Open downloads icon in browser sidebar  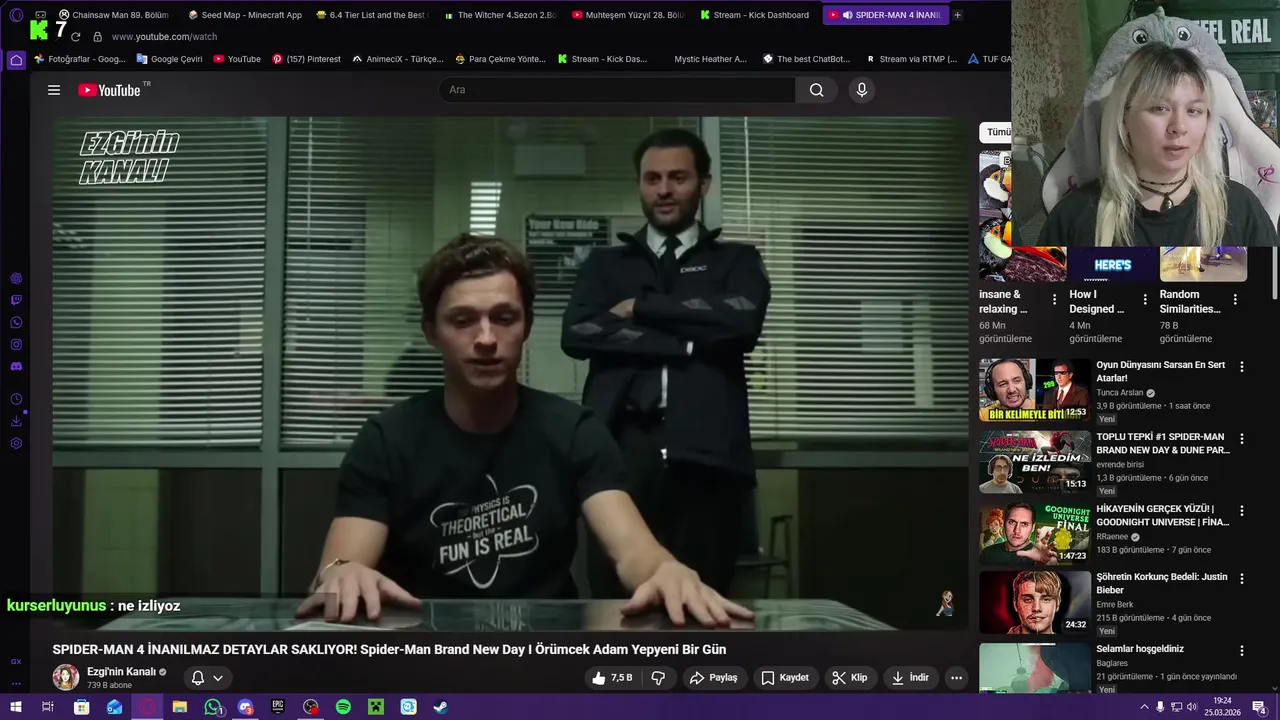[16, 421]
